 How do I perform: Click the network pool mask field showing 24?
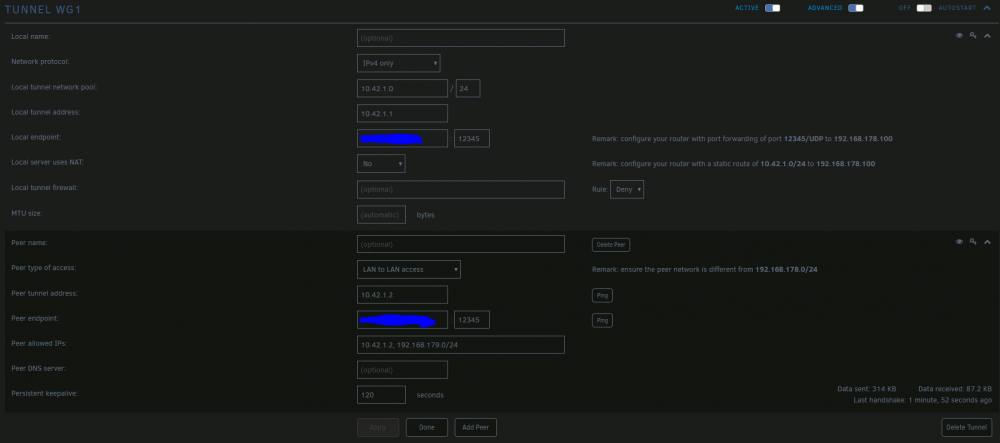pos(468,89)
